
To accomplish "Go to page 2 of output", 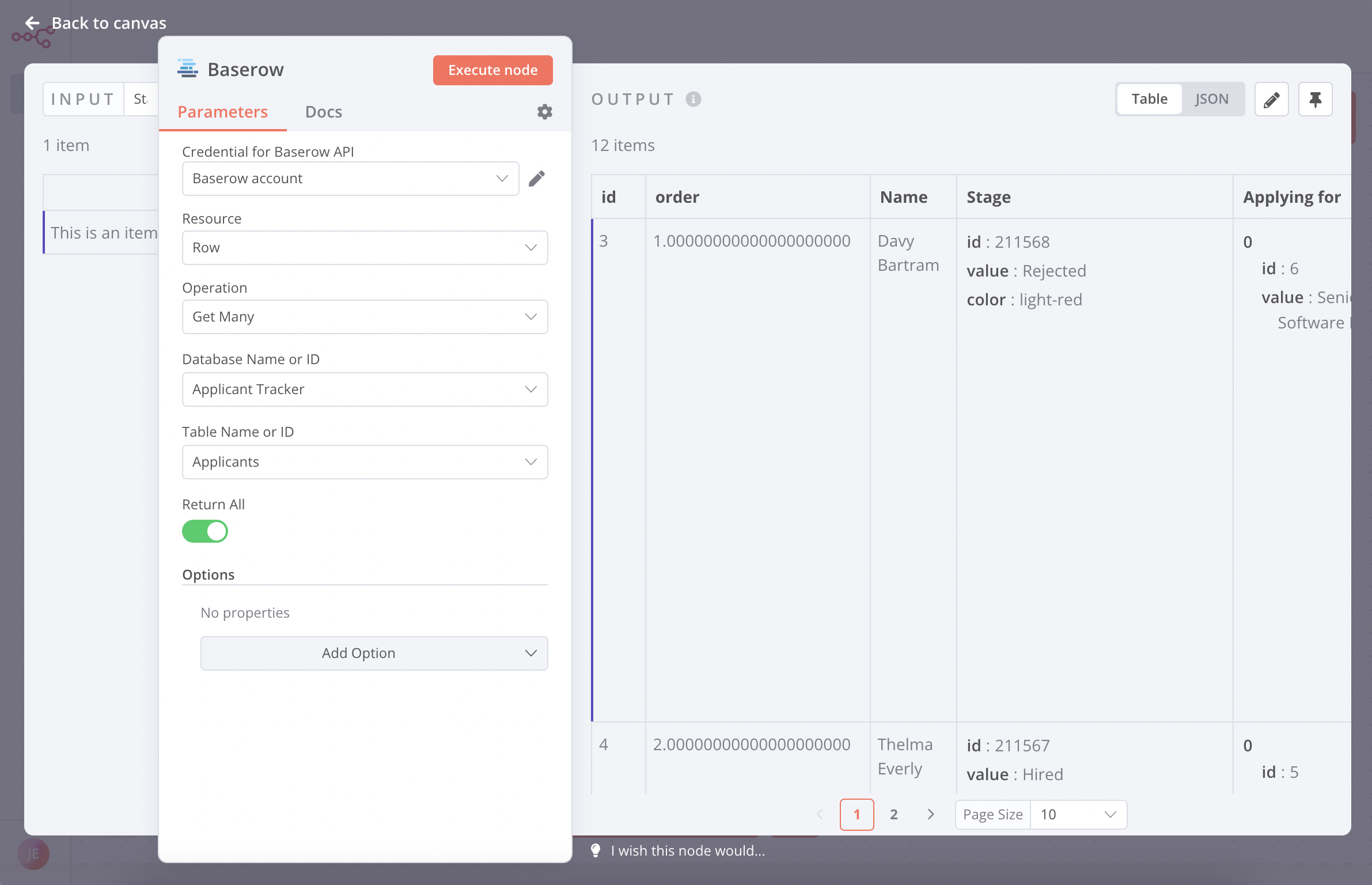I will pos(893,814).
